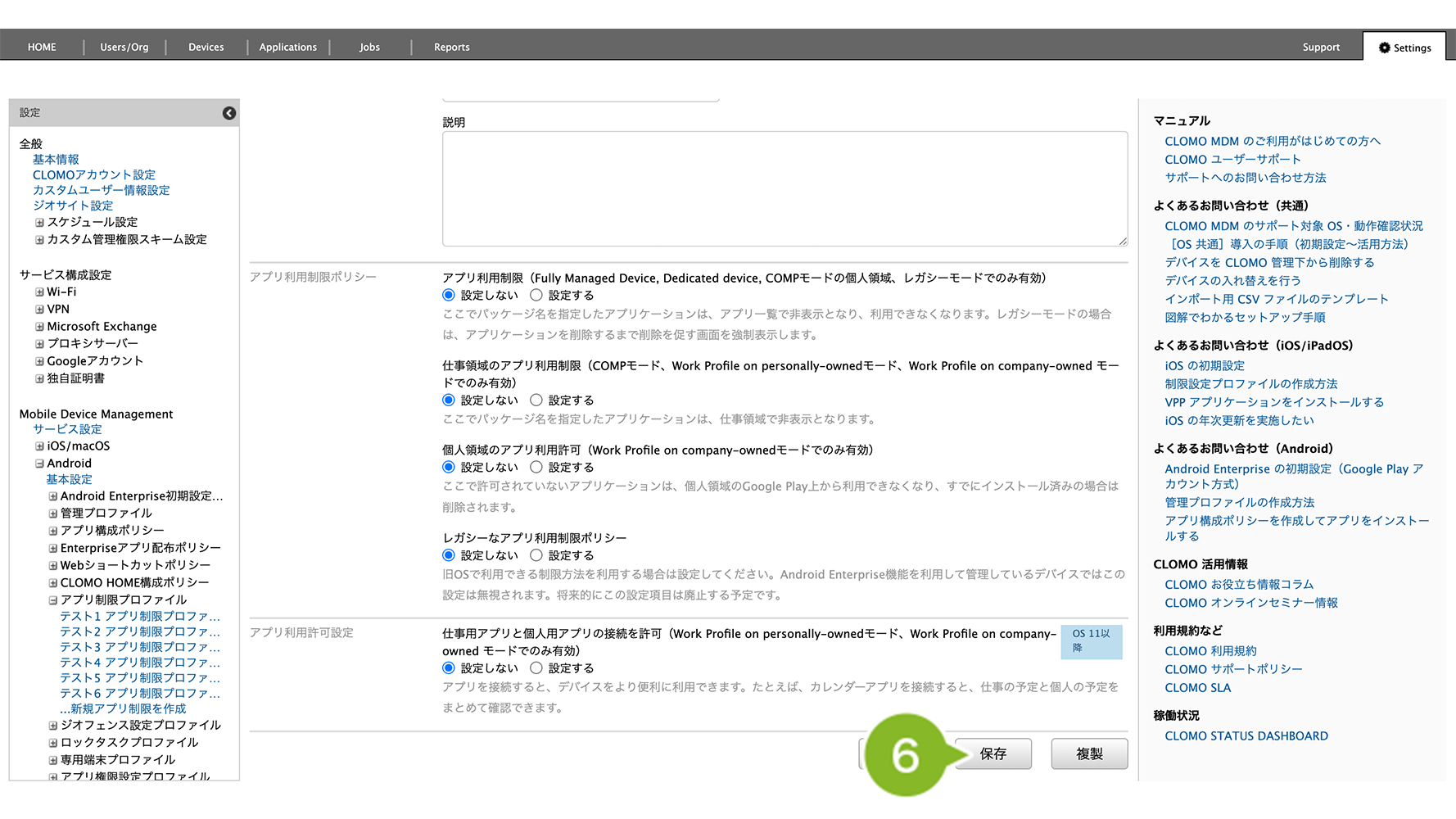Select 設定する for レガシーなアプリ利用制限ポリシー
This screenshot has width=1456, height=819.
[x=536, y=555]
